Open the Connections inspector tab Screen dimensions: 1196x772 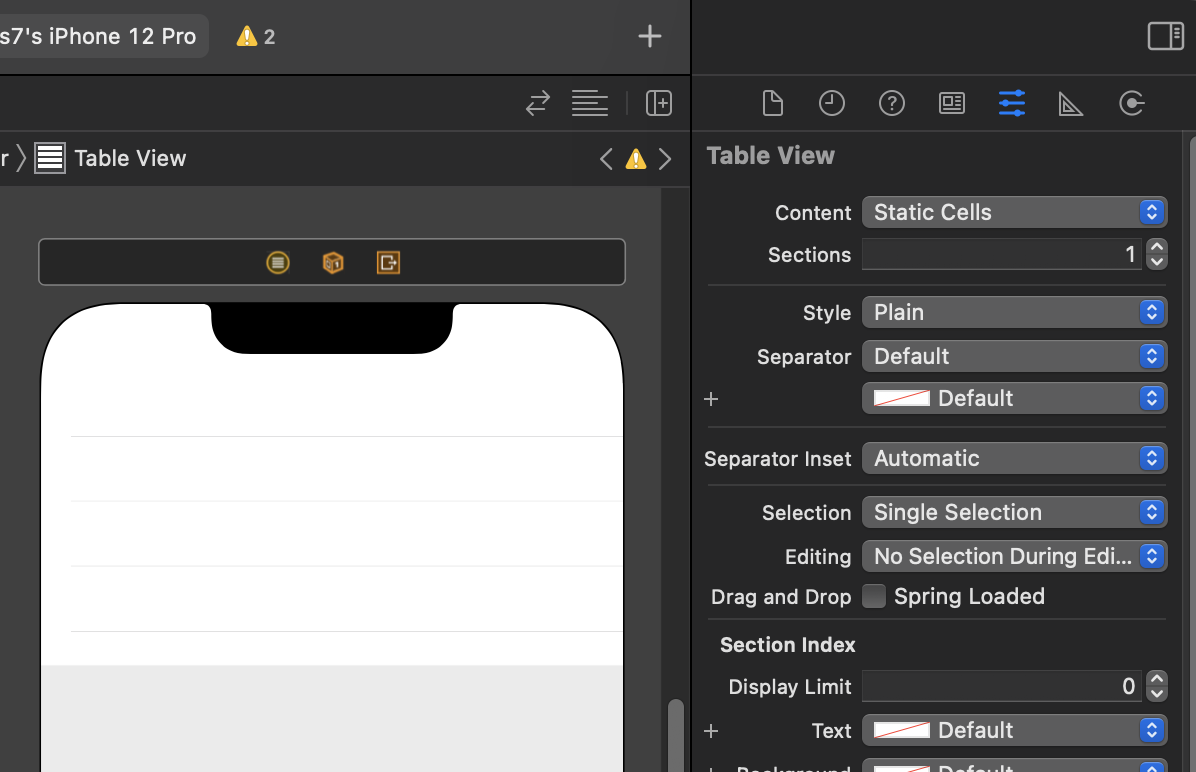coord(1131,103)
